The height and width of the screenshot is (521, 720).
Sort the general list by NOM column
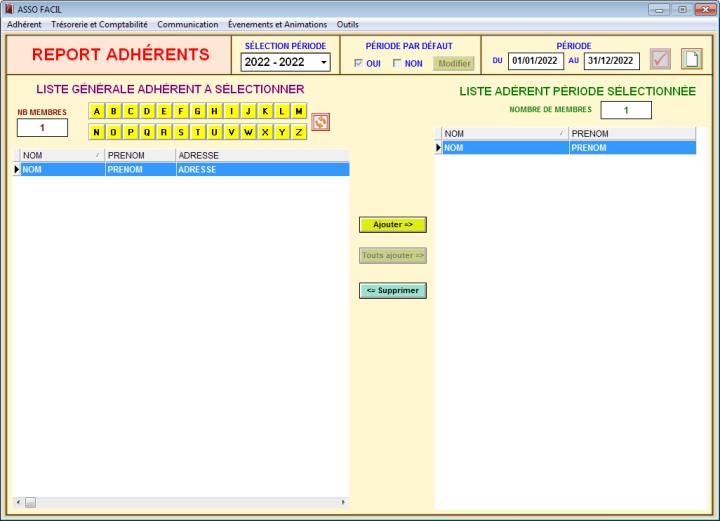tap(60, 155)
